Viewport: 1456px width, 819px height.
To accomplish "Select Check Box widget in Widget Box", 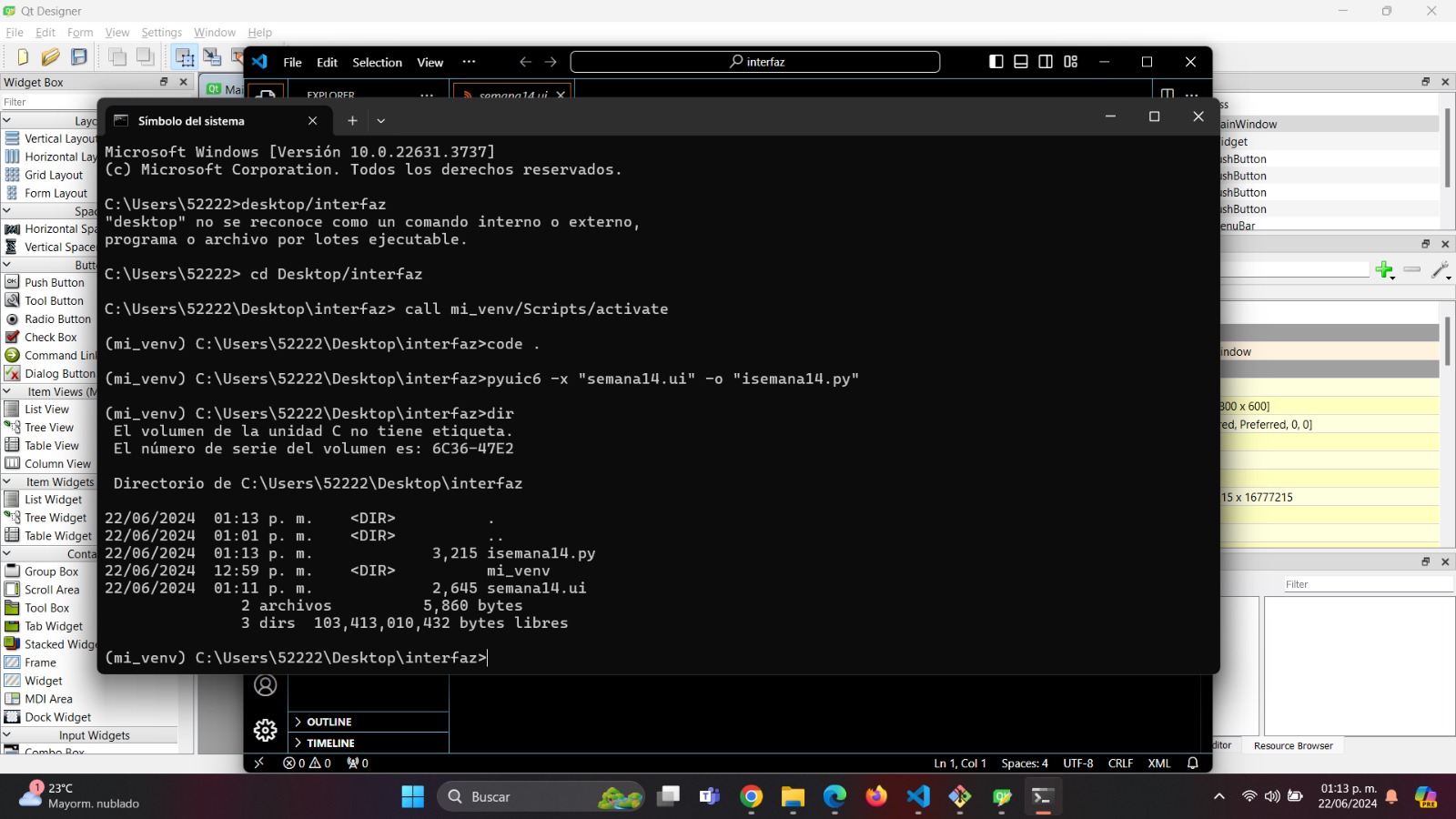I will coord(49,337).
